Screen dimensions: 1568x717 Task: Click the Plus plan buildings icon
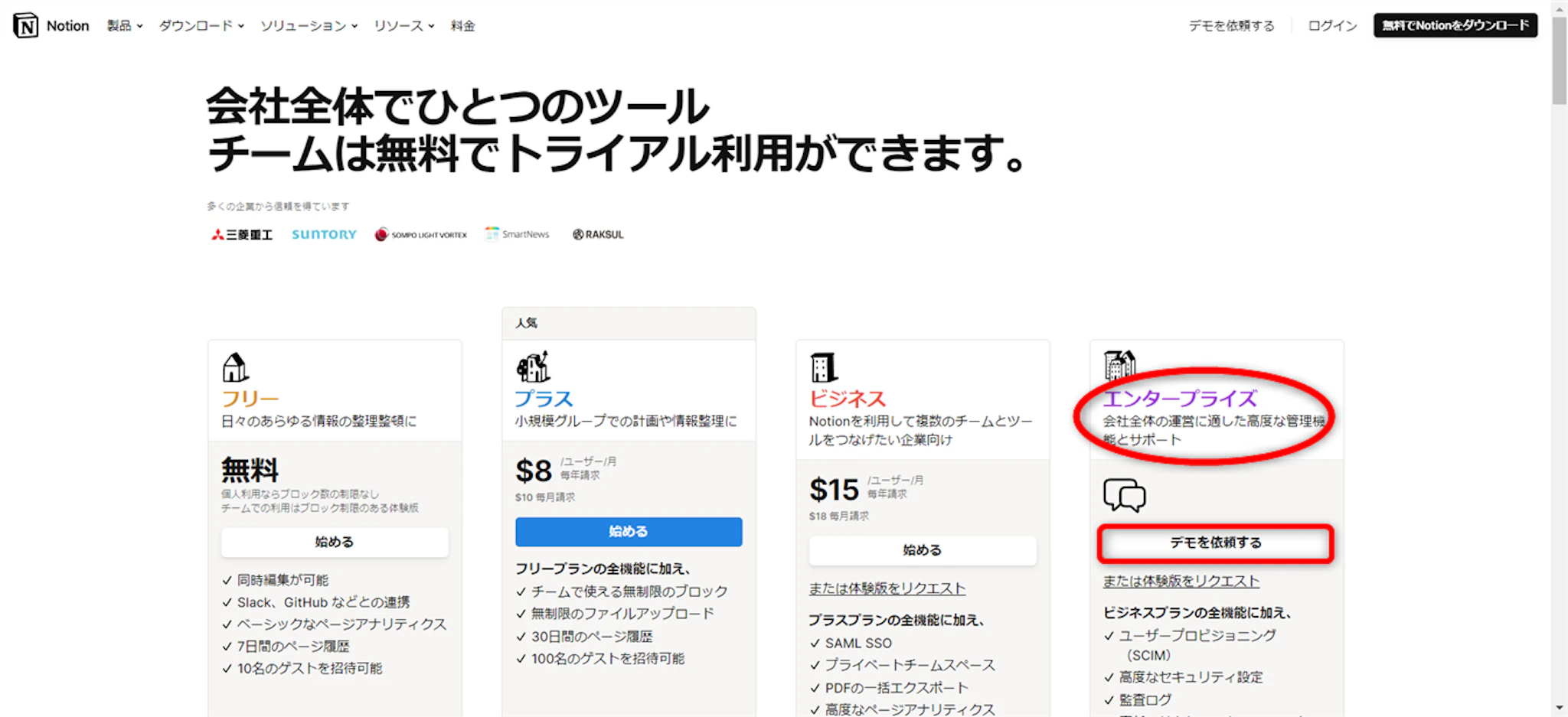(533, 367)
